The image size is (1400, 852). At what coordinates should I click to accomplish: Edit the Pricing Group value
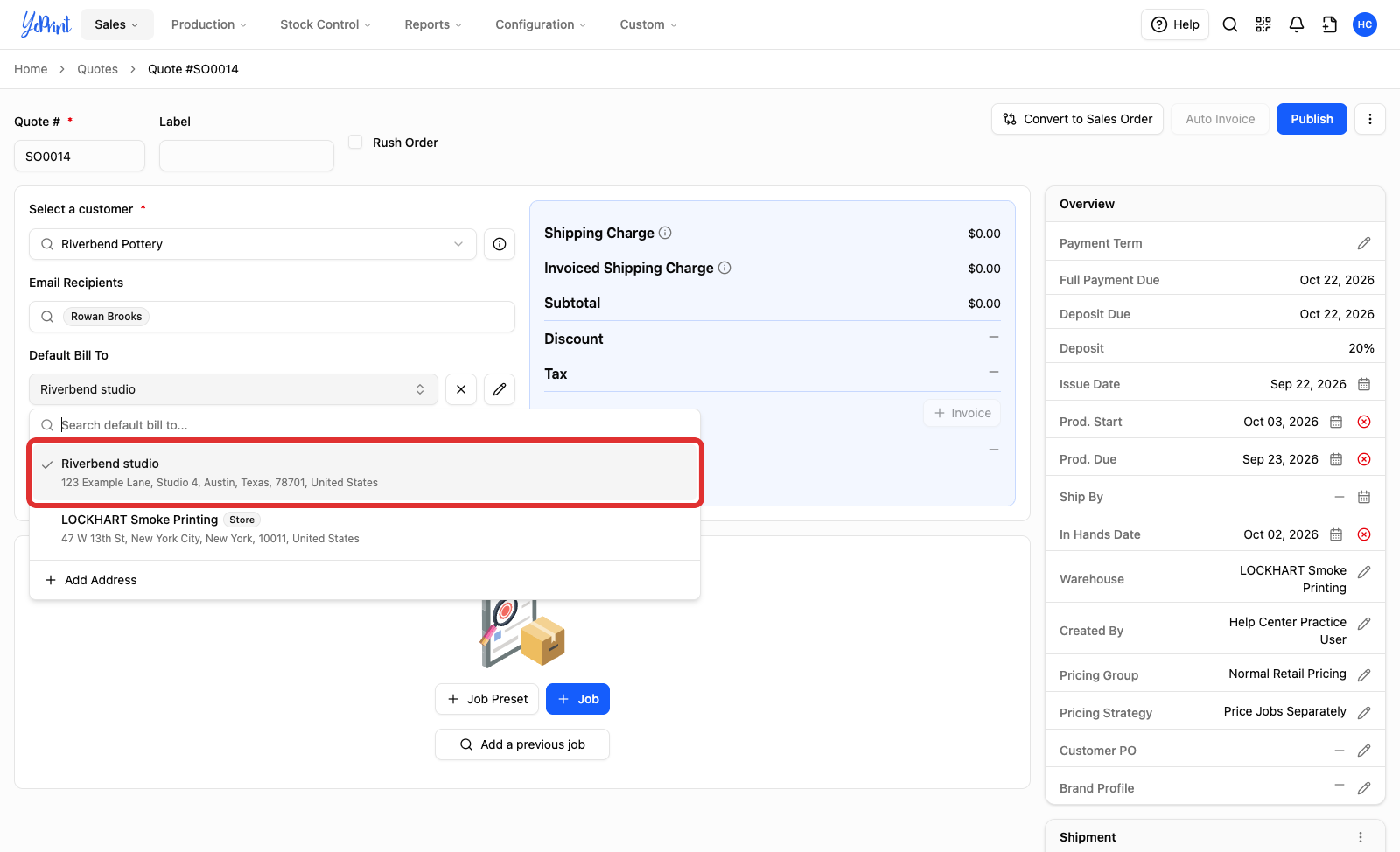click(1364, 675)
